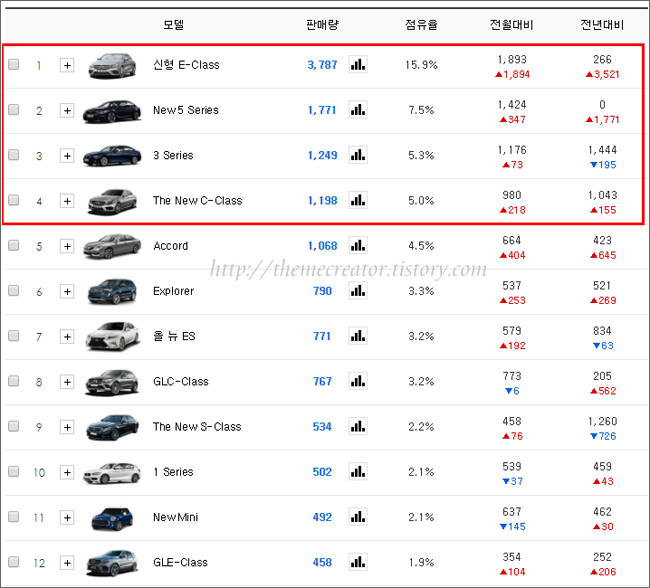Image resolution: width=650 pixels, height=588 pixels.
Task: Click the 전월대비 column header
Action: point(512,24)
